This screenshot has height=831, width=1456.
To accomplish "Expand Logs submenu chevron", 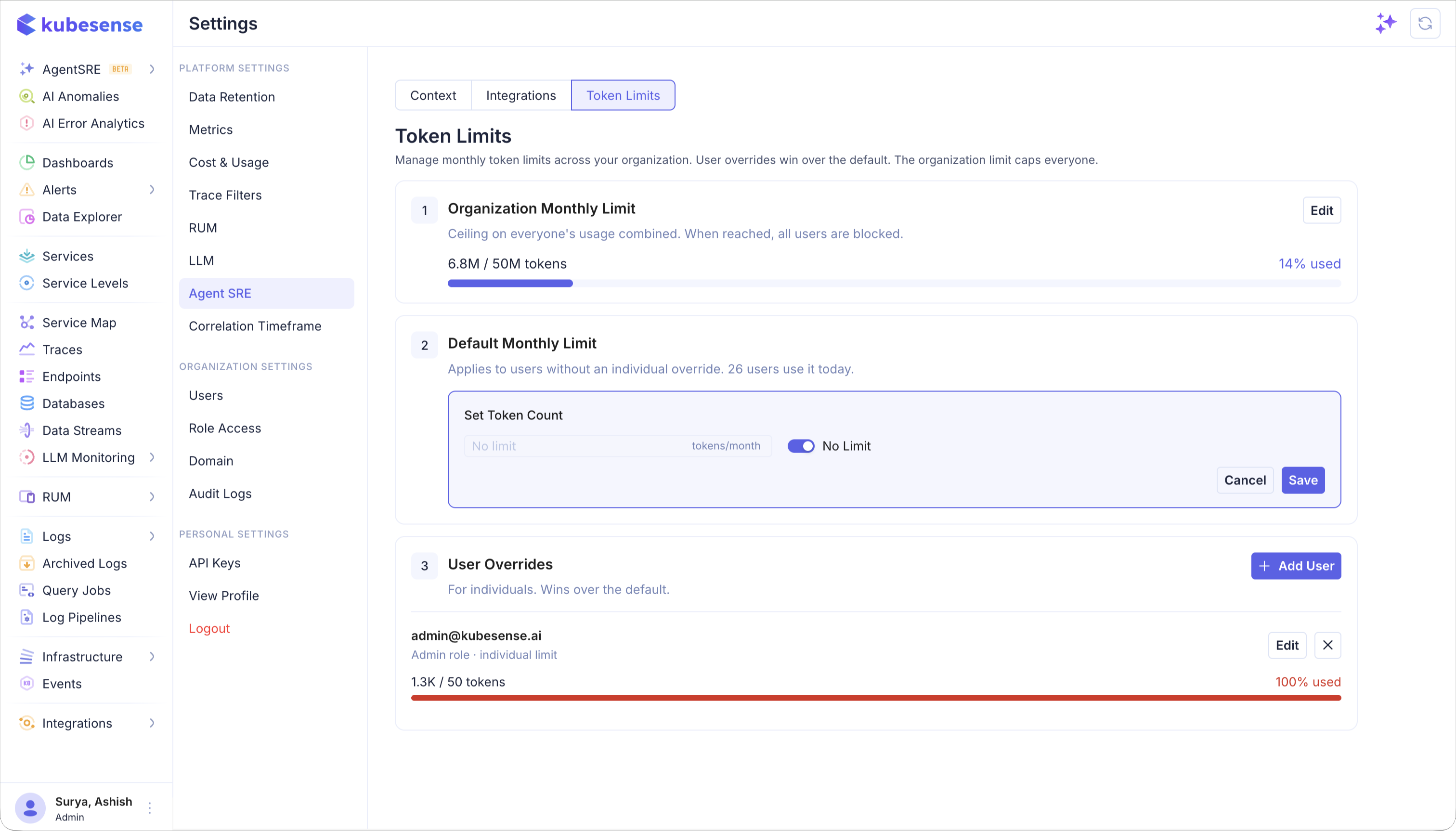I will pos(152,536).
